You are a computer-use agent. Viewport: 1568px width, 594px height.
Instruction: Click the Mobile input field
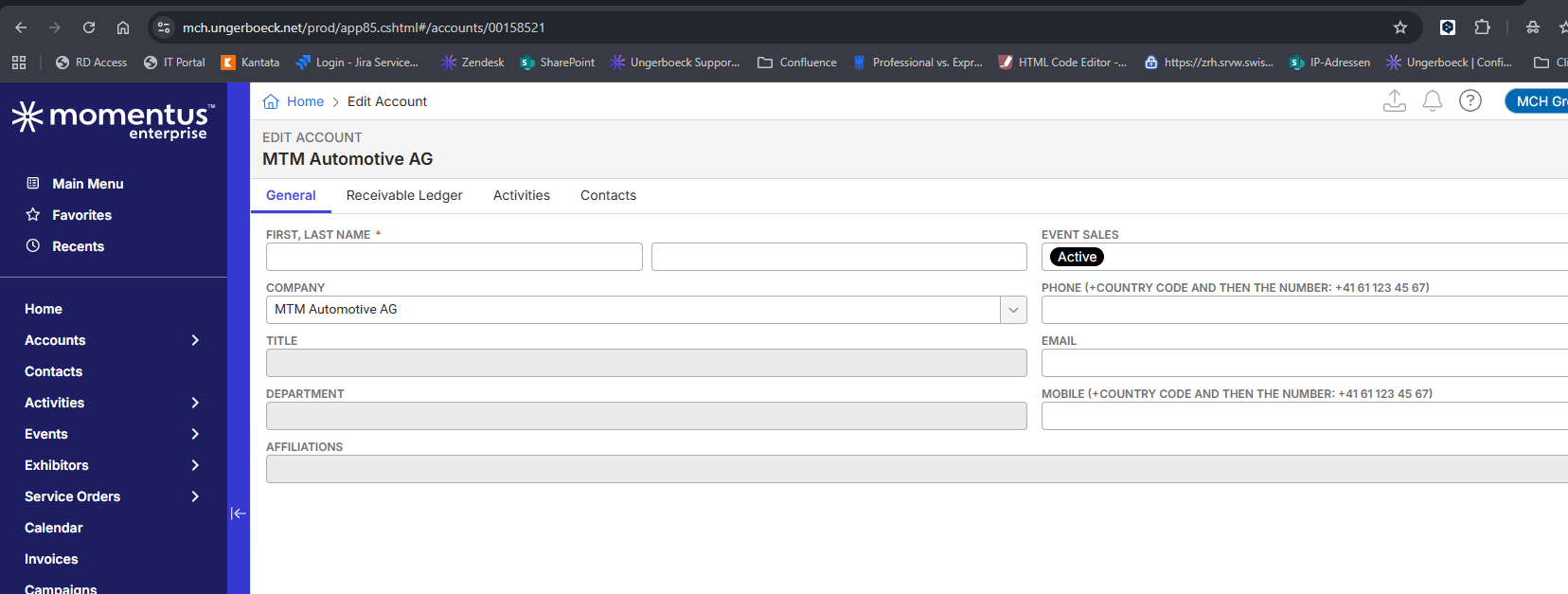pos(1305,416)
